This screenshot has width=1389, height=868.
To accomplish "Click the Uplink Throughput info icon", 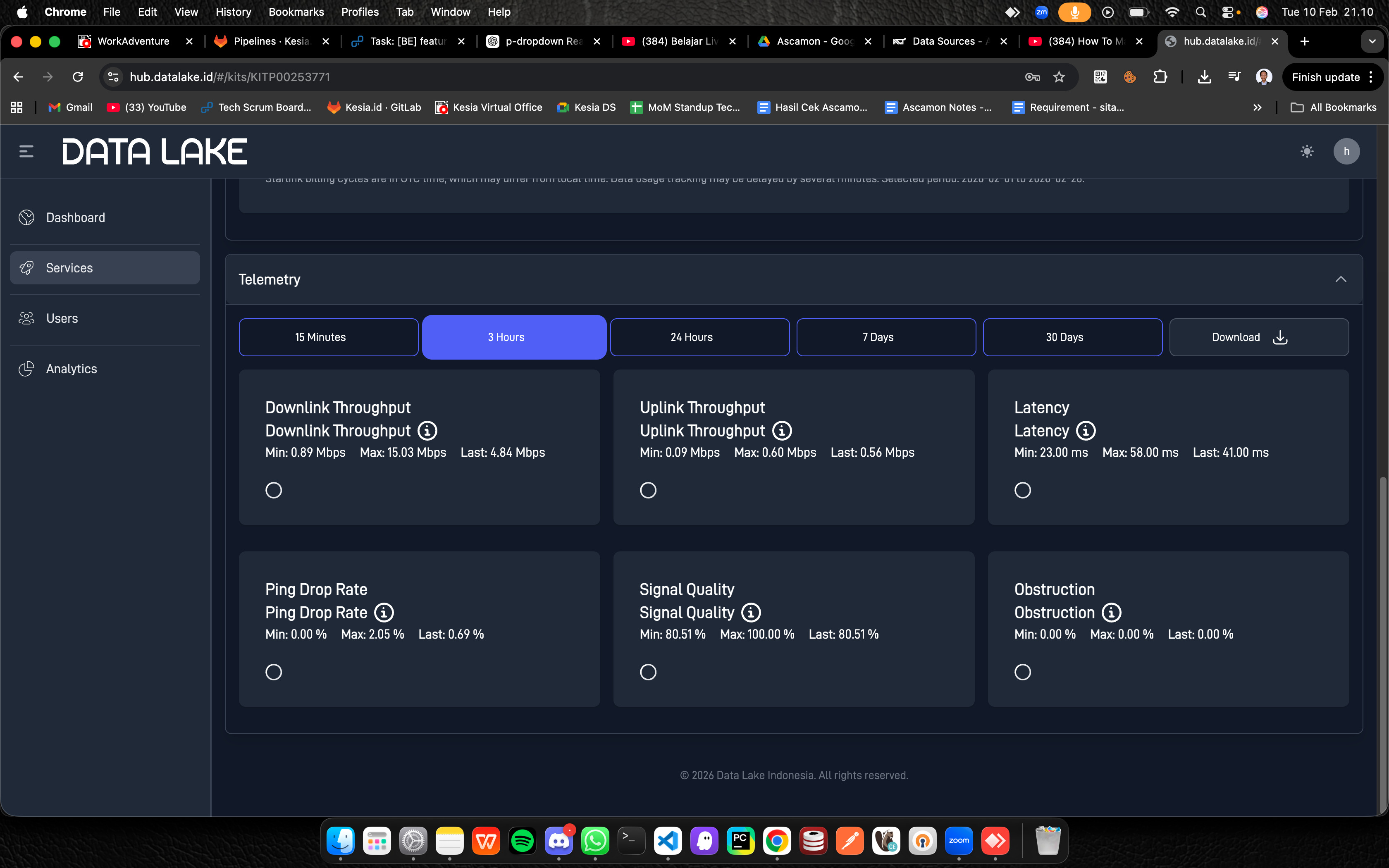I will point(782,431).
